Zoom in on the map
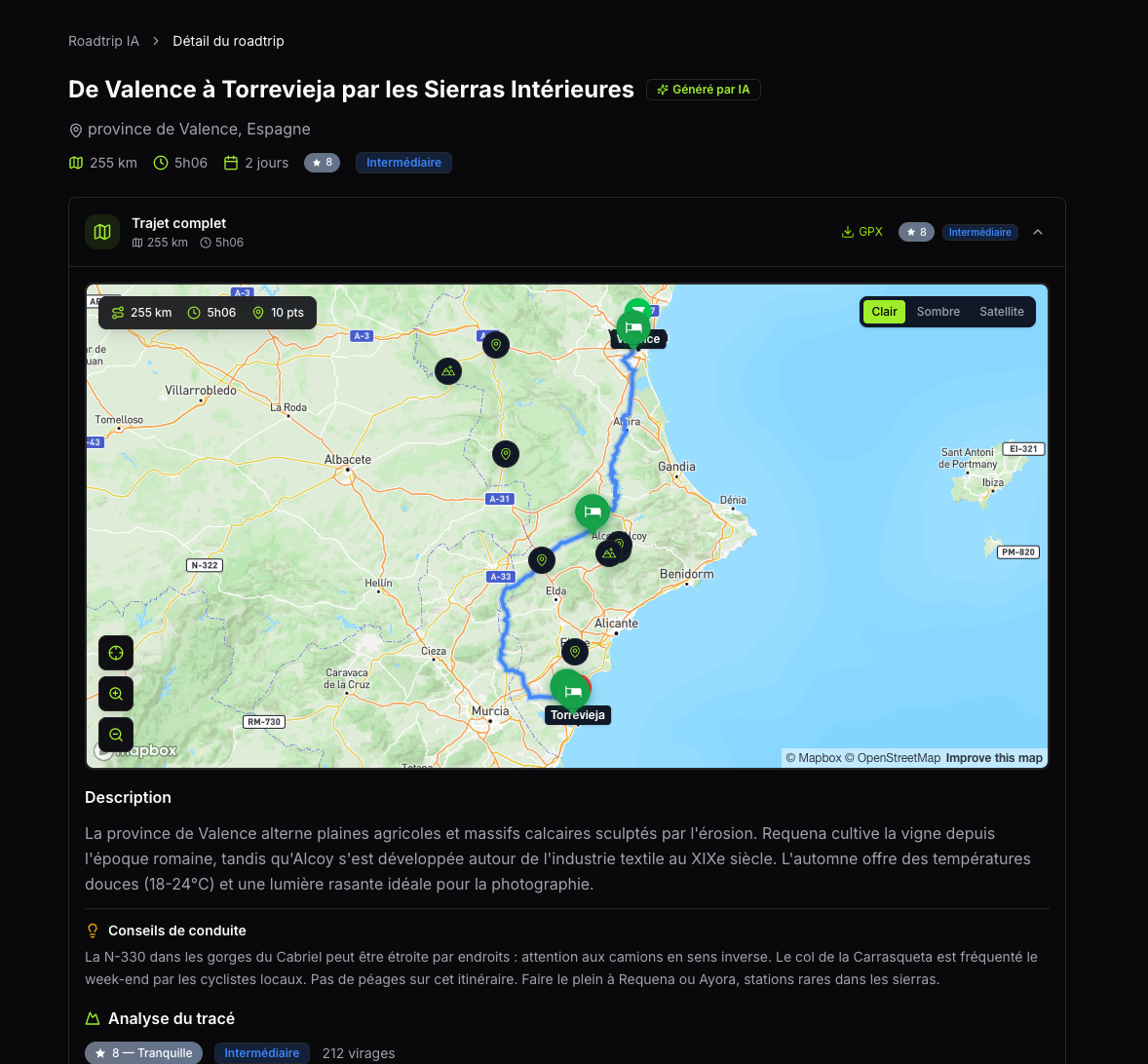 [116, 694]
